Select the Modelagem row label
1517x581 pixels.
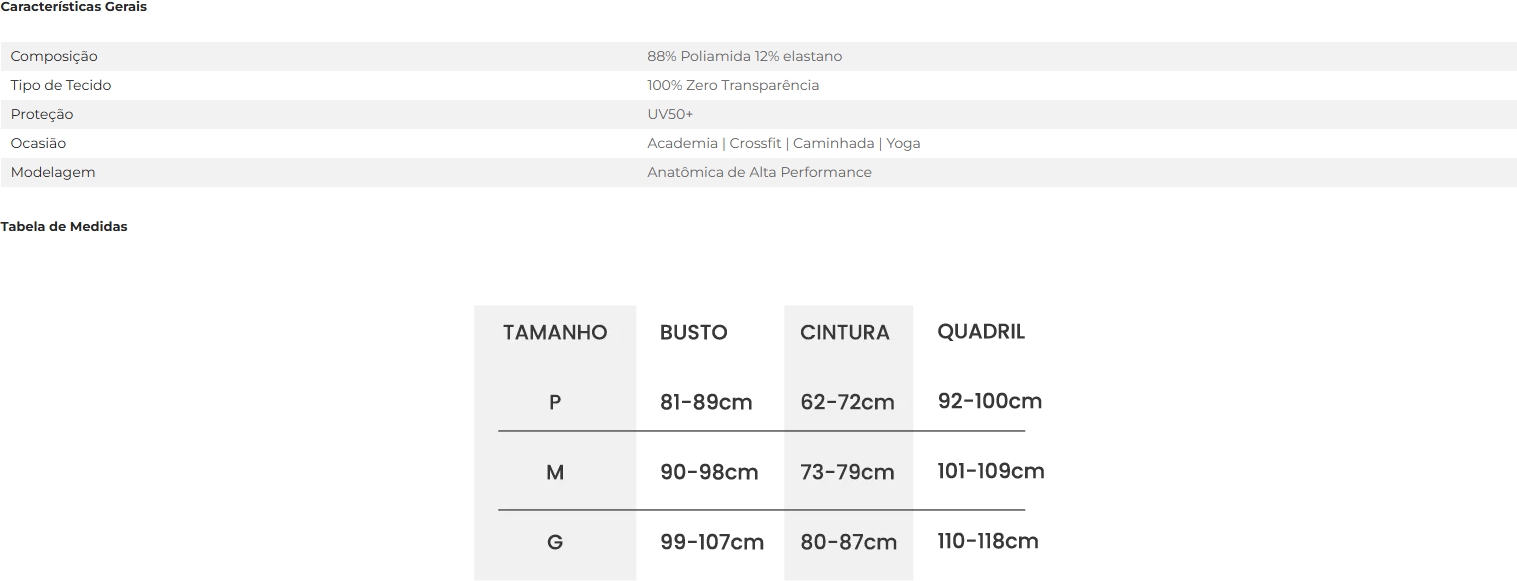tap(53, 173)
